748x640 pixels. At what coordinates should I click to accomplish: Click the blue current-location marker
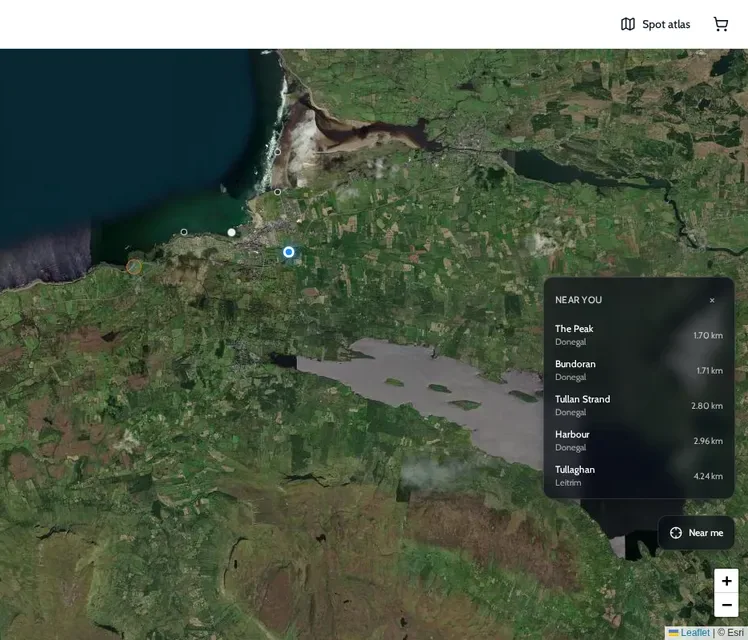289,252
